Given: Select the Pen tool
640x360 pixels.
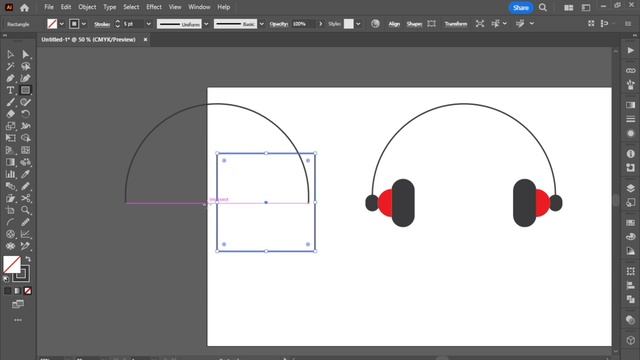Looking at the screenshot, I should click(x=10, y=78).
